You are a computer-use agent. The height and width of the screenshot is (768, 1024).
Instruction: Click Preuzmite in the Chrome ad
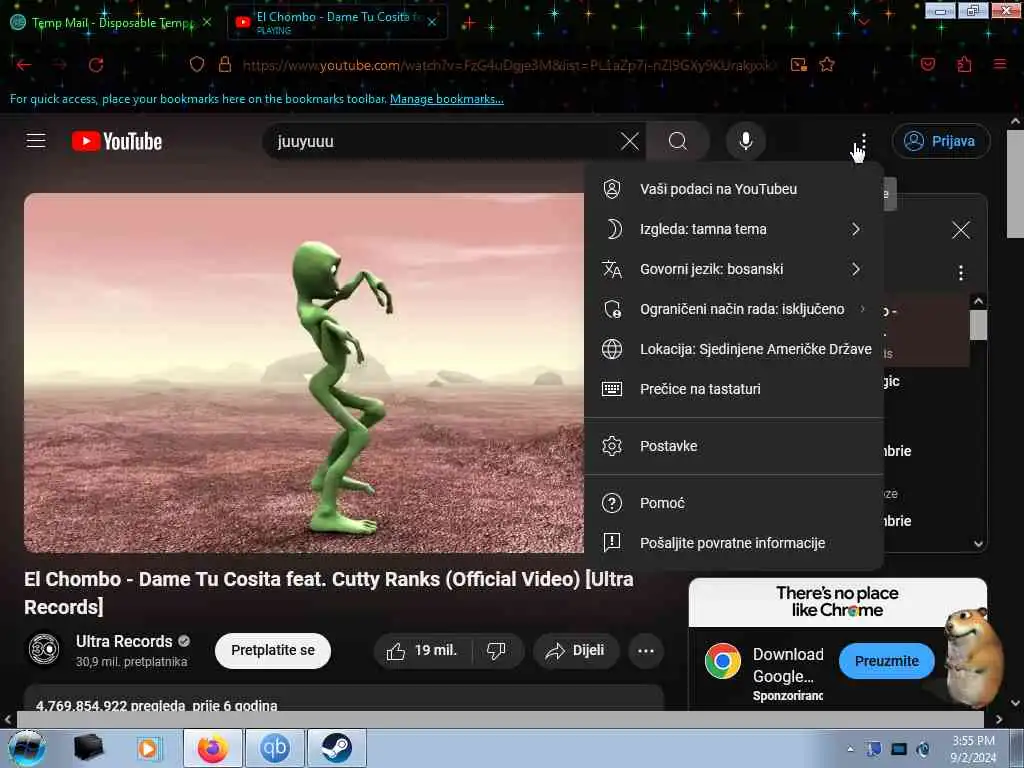[886, 661]
